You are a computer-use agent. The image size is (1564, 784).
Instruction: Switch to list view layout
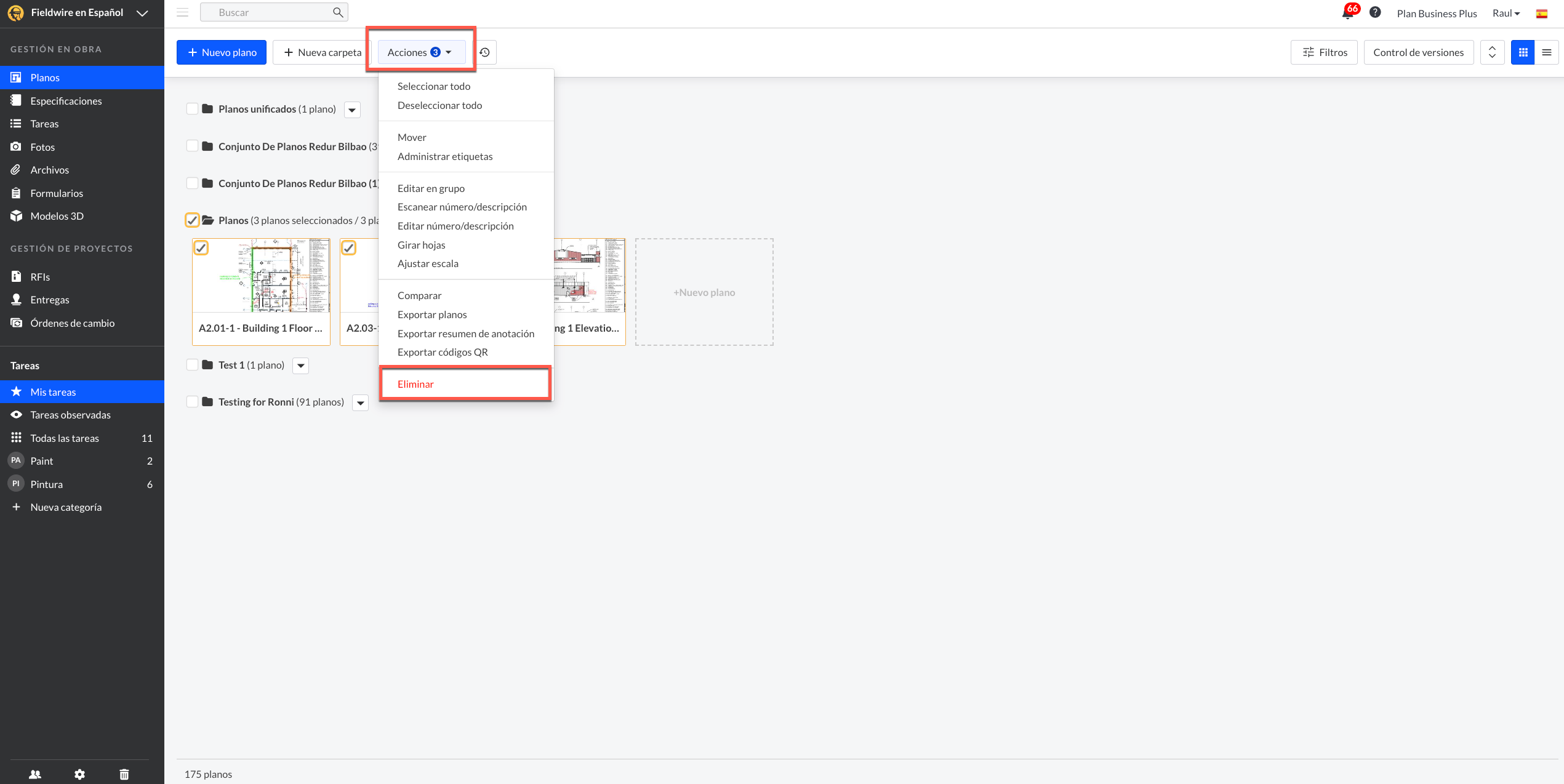click(x=1546, y=52)
